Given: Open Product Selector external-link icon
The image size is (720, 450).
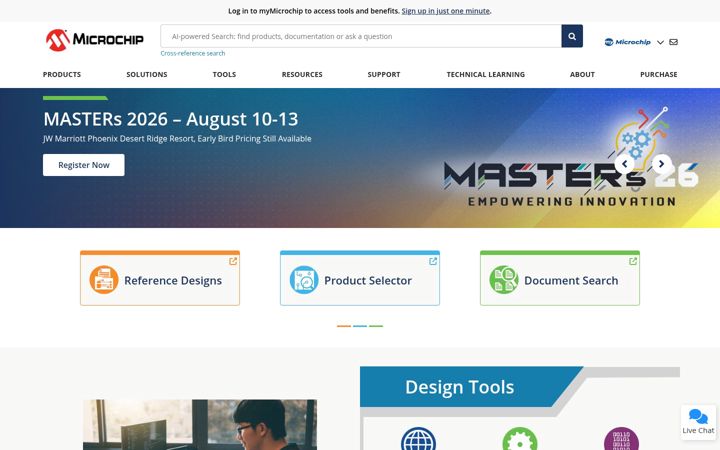Looking at the screenshot, I should pyautogui.click(x=433, y=261).
